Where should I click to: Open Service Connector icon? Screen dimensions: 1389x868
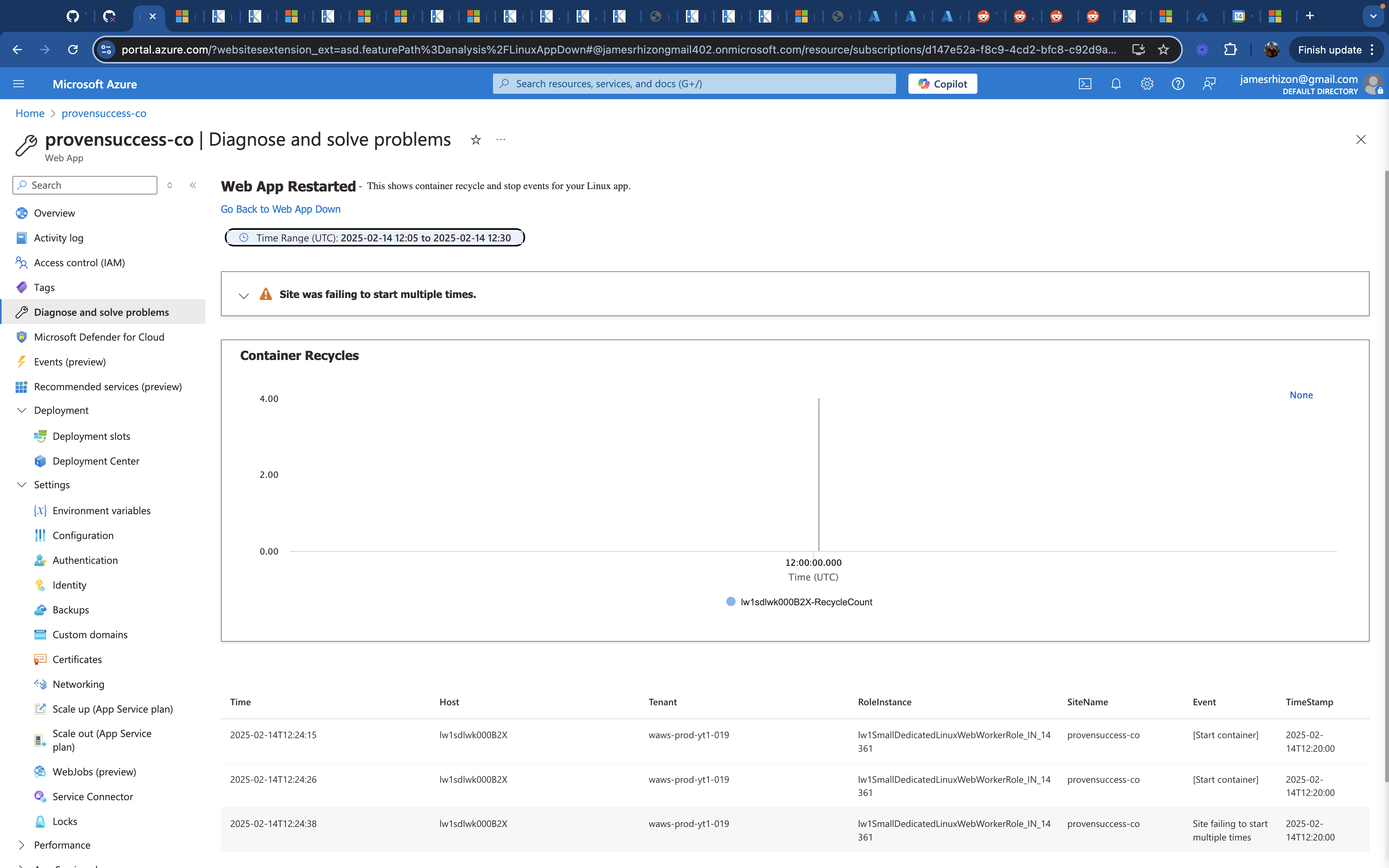click(40, 796)
